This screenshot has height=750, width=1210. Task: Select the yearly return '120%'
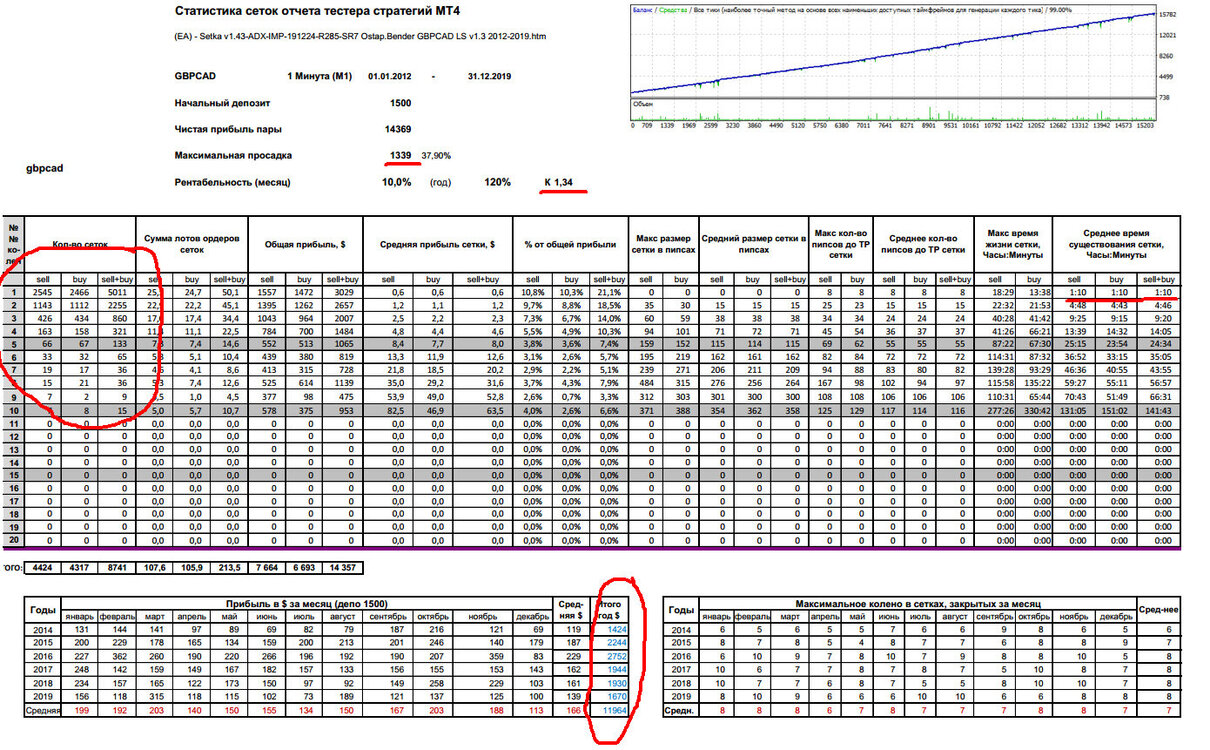(496, 182)
